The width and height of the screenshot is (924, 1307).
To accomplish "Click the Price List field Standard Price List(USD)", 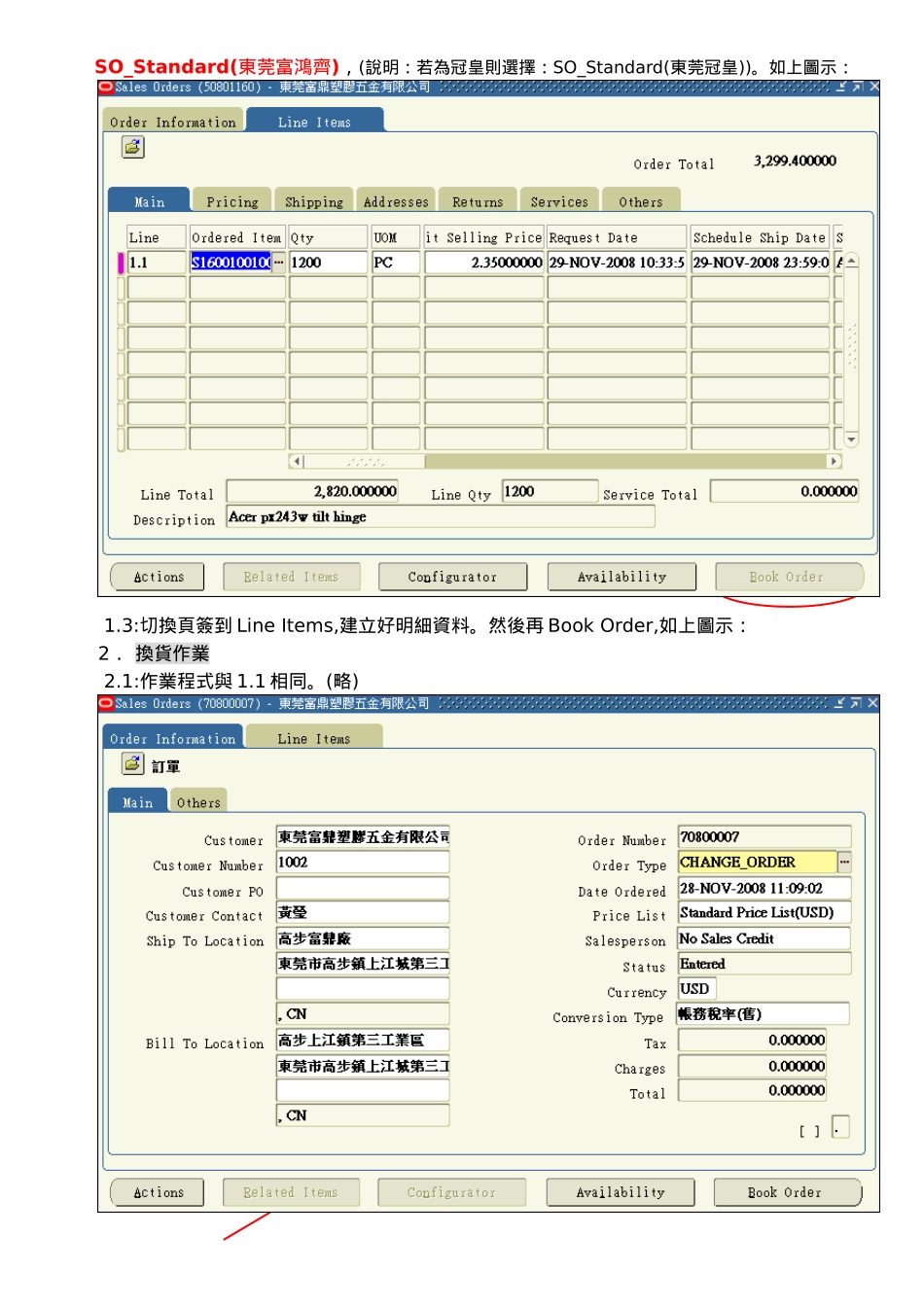I will [764, 912].
